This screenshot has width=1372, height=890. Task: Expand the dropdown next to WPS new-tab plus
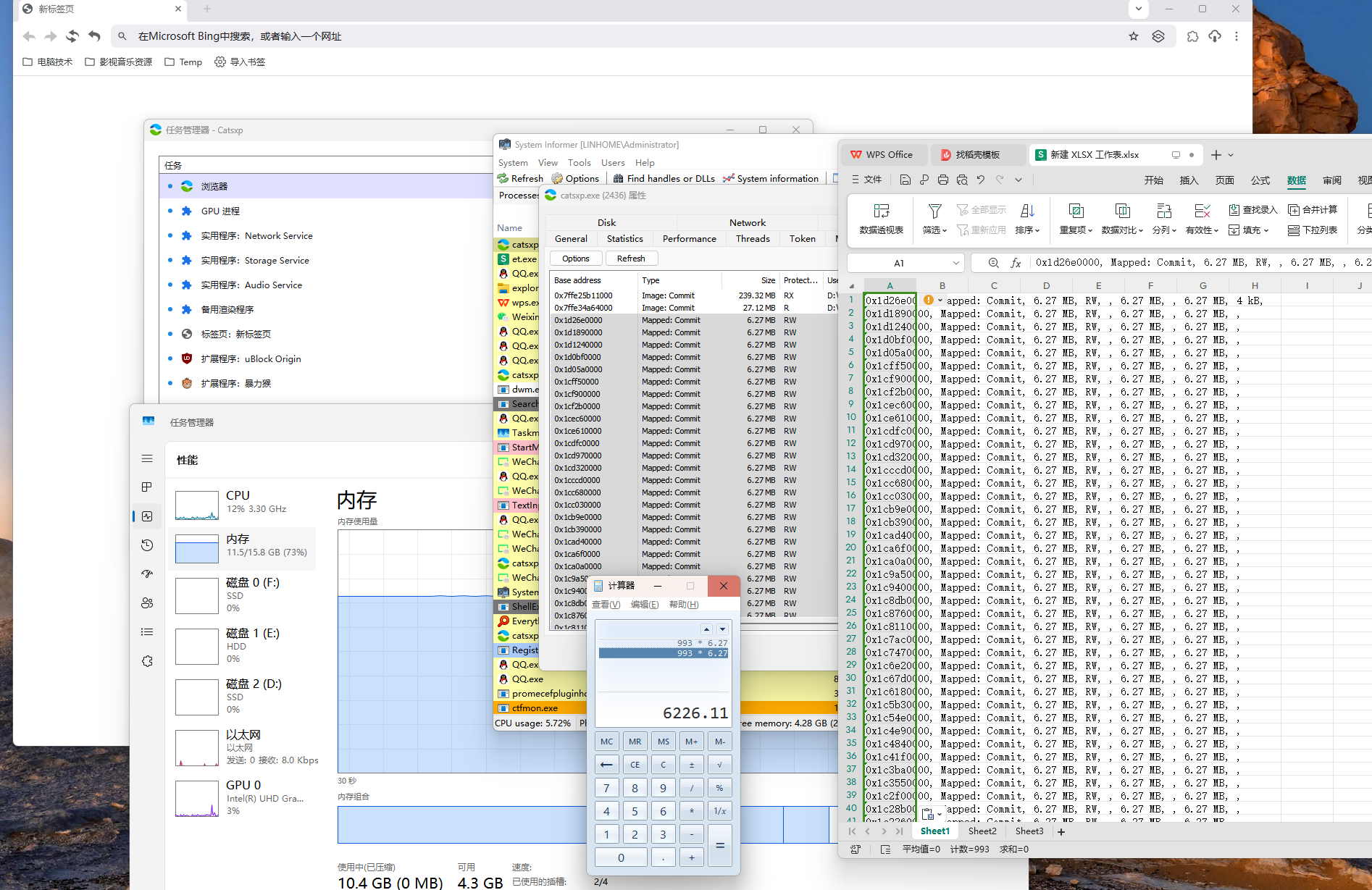coord(1231,155)
